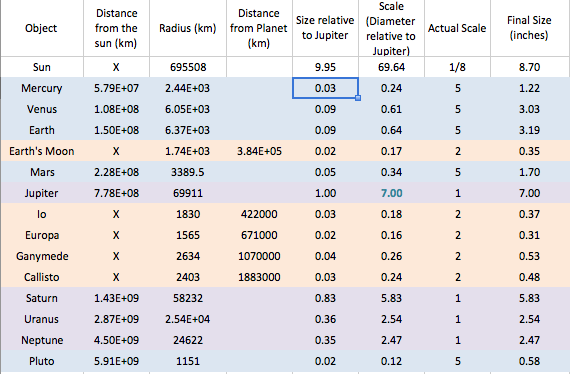Click the Radius (km) header cell
This screenshot has width=570, height=374.
click(x=188, y=28)
